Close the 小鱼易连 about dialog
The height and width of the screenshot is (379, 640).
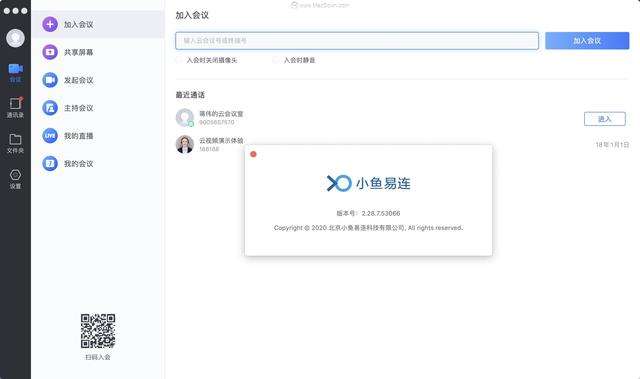point(253,154)
